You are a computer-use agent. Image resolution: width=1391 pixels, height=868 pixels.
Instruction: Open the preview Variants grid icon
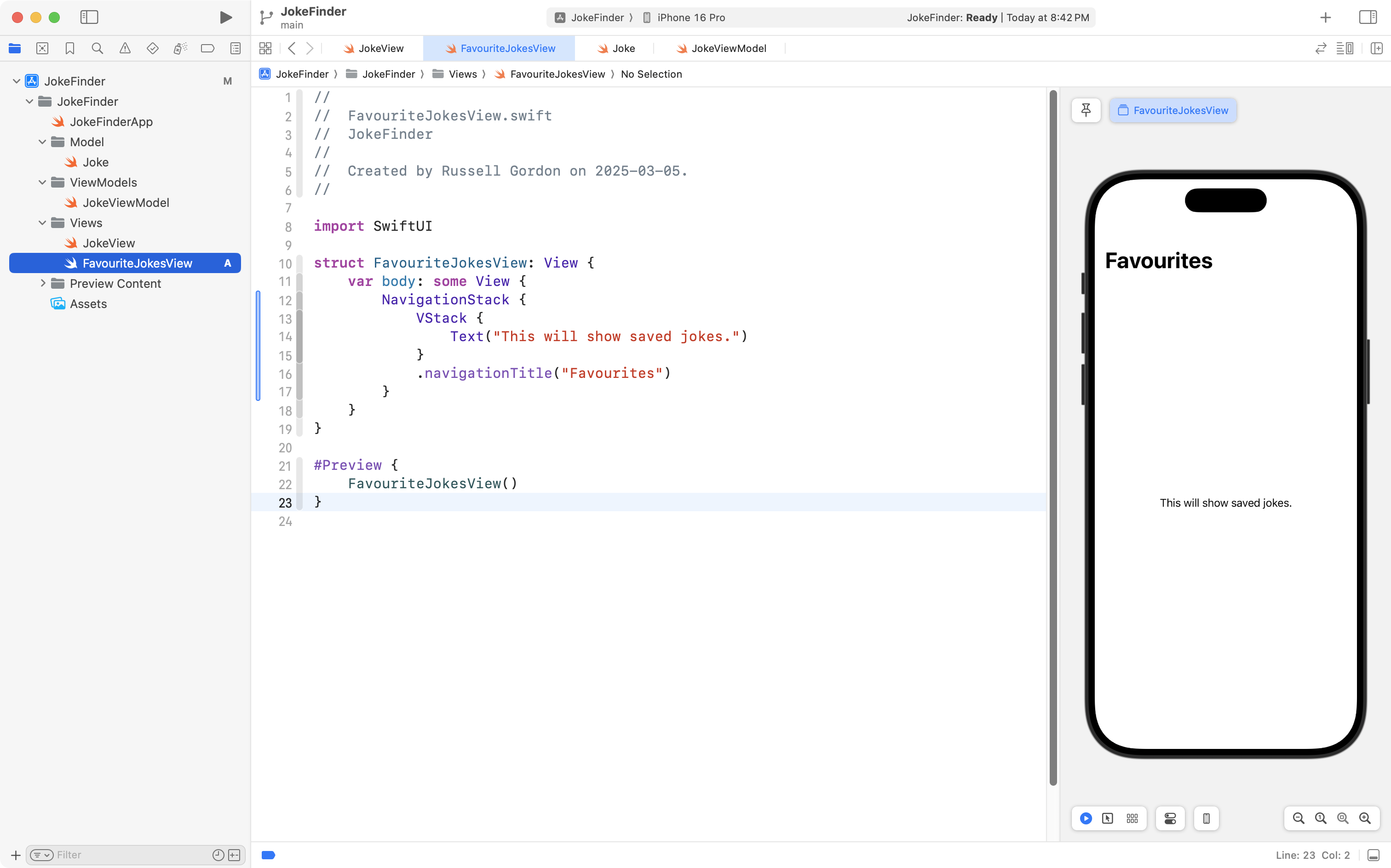(1132, 818)
